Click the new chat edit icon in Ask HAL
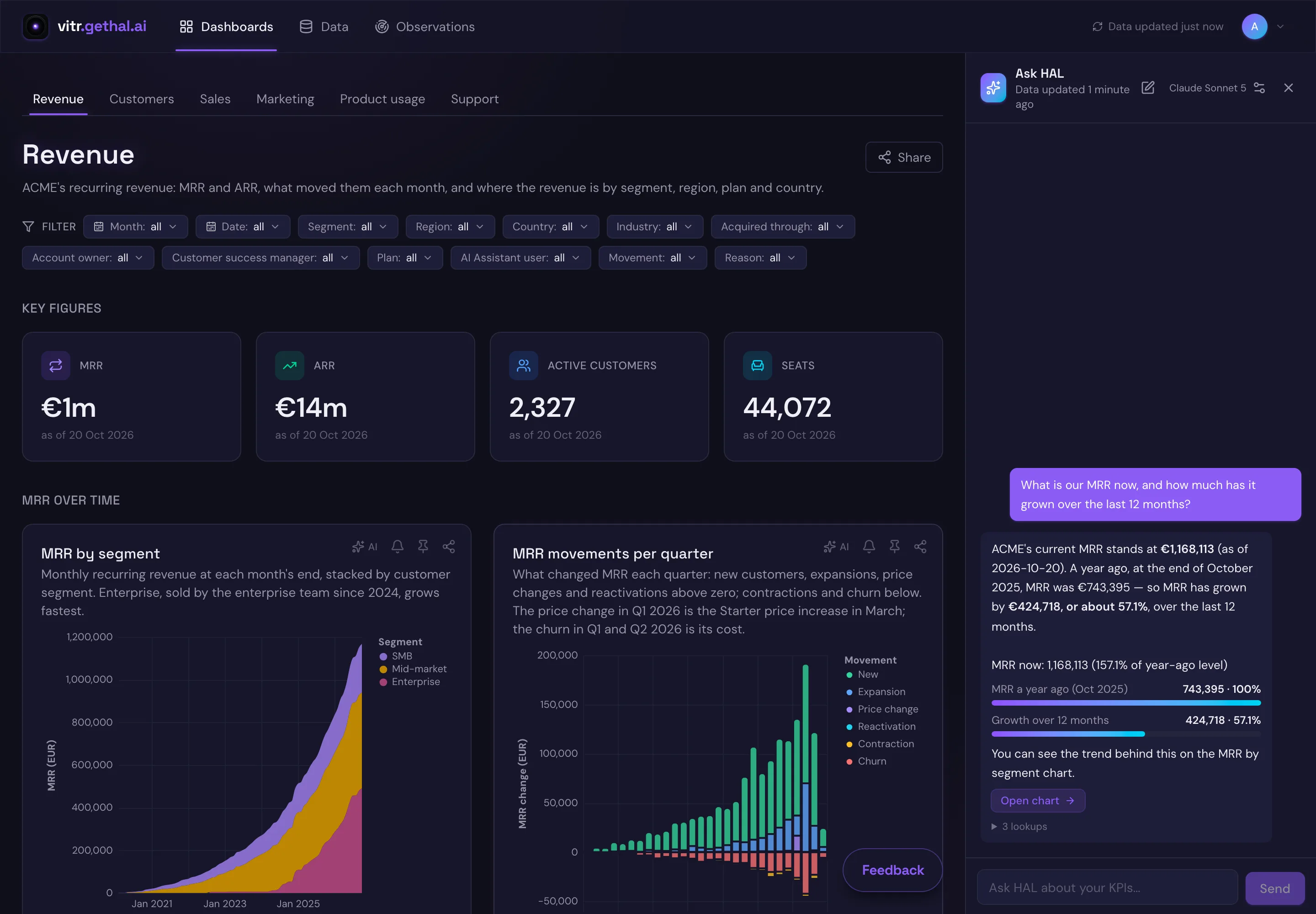 pos(1148,88)
